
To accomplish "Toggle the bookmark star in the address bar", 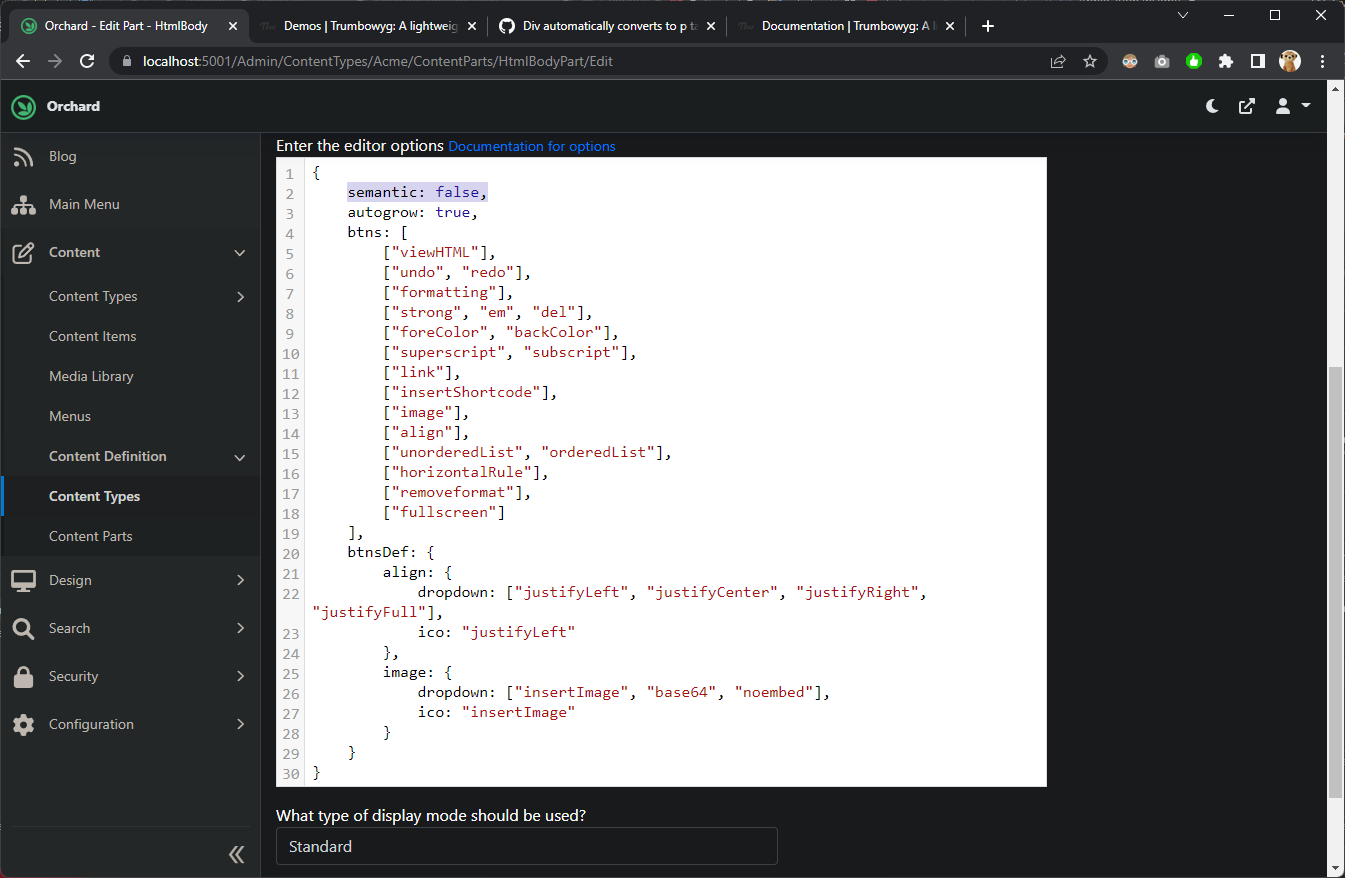I will (x=1090, y=61).
